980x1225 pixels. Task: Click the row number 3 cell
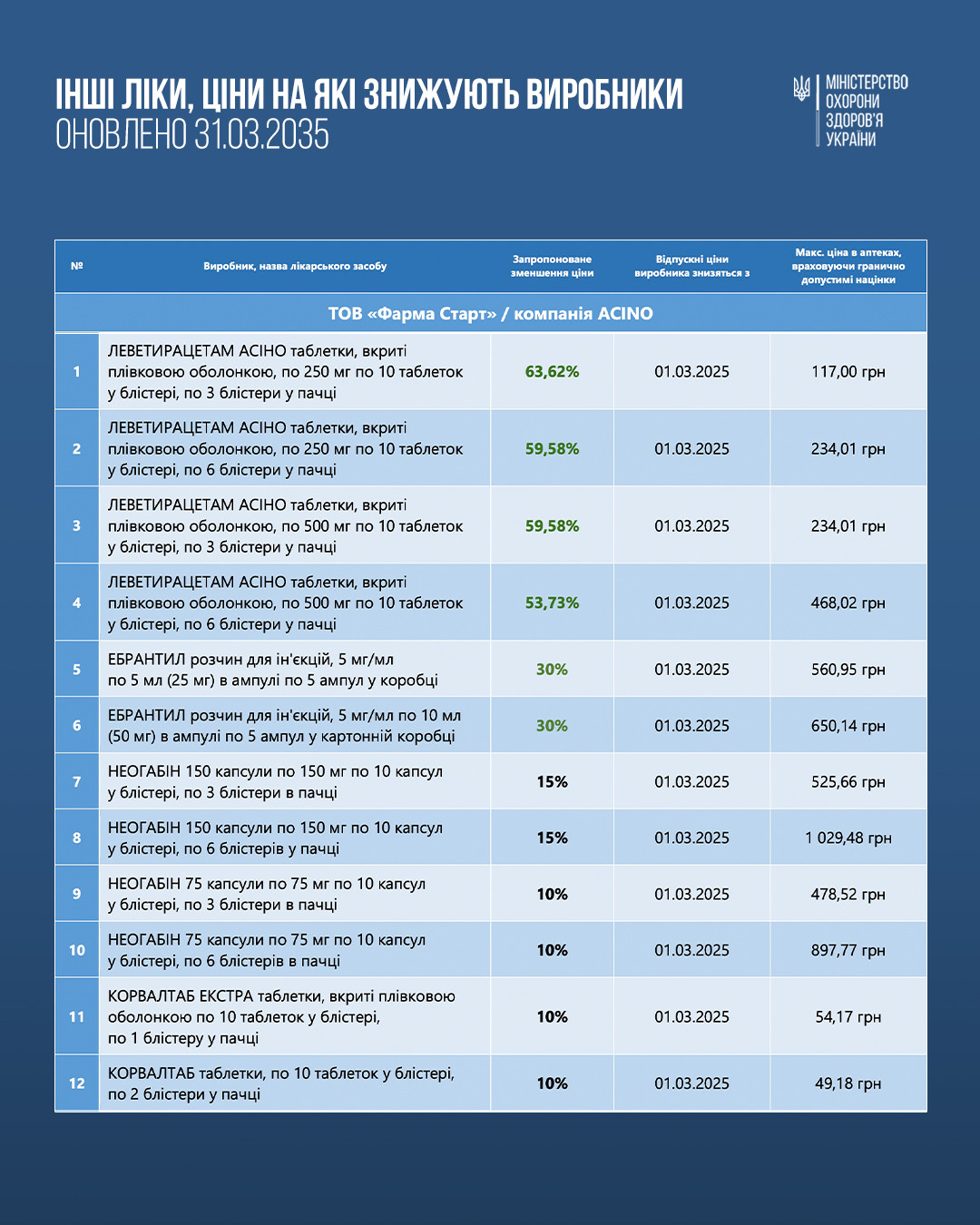77,525
